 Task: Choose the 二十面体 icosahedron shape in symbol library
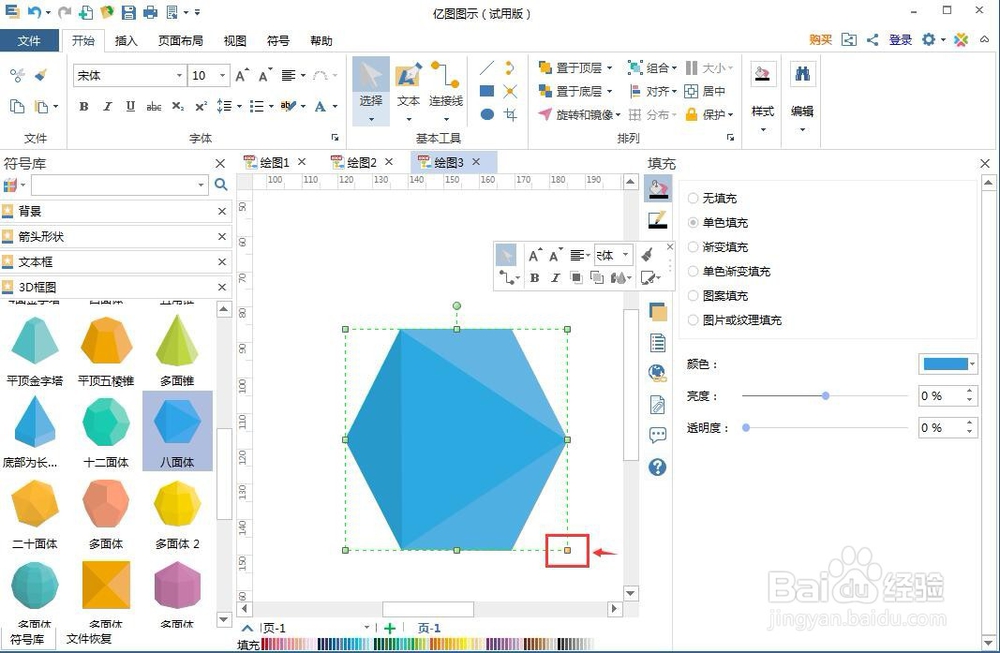tap(35, 505)
